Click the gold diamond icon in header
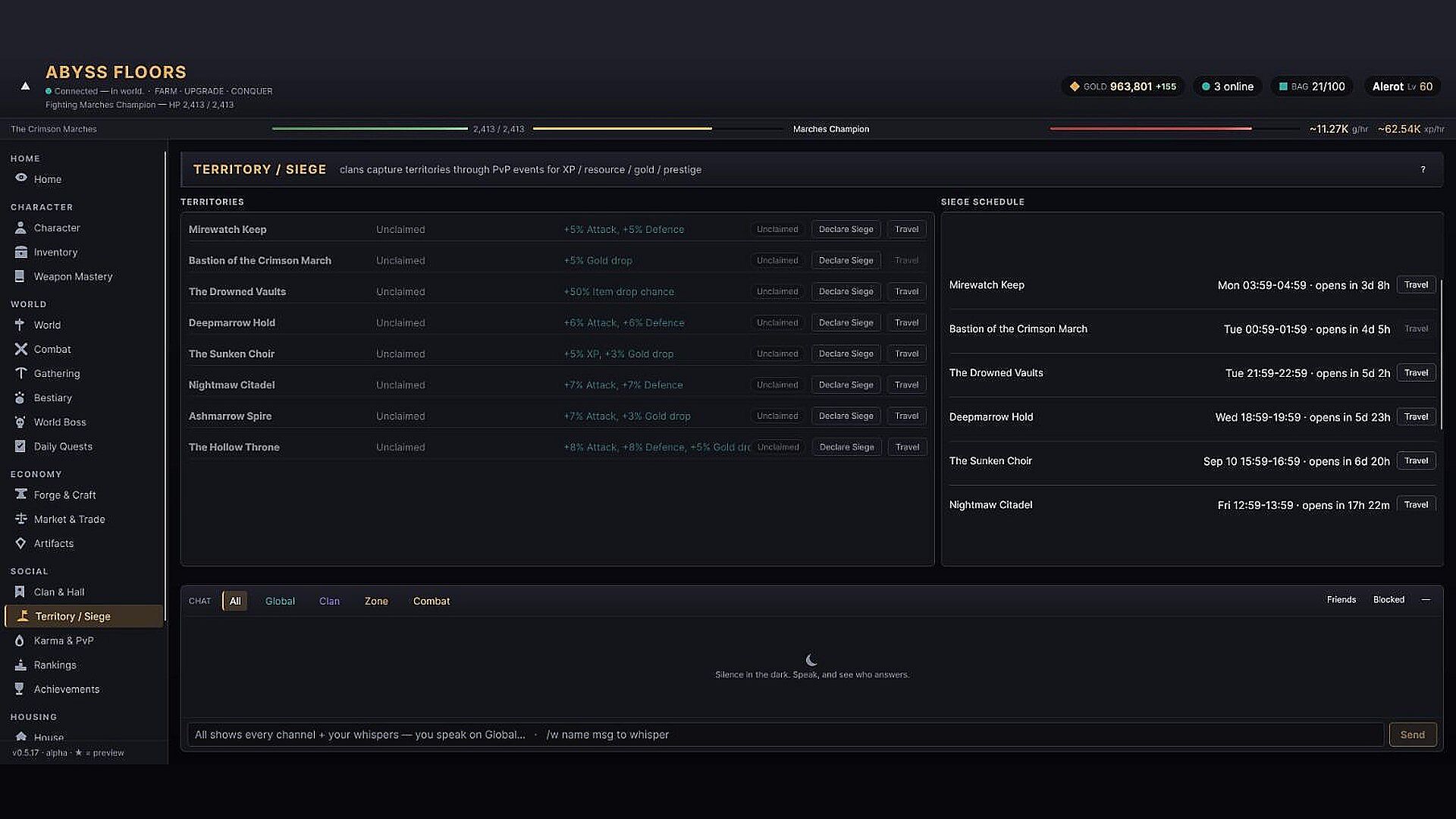Screen dimensions: 1456x819 pos(1075,86)
